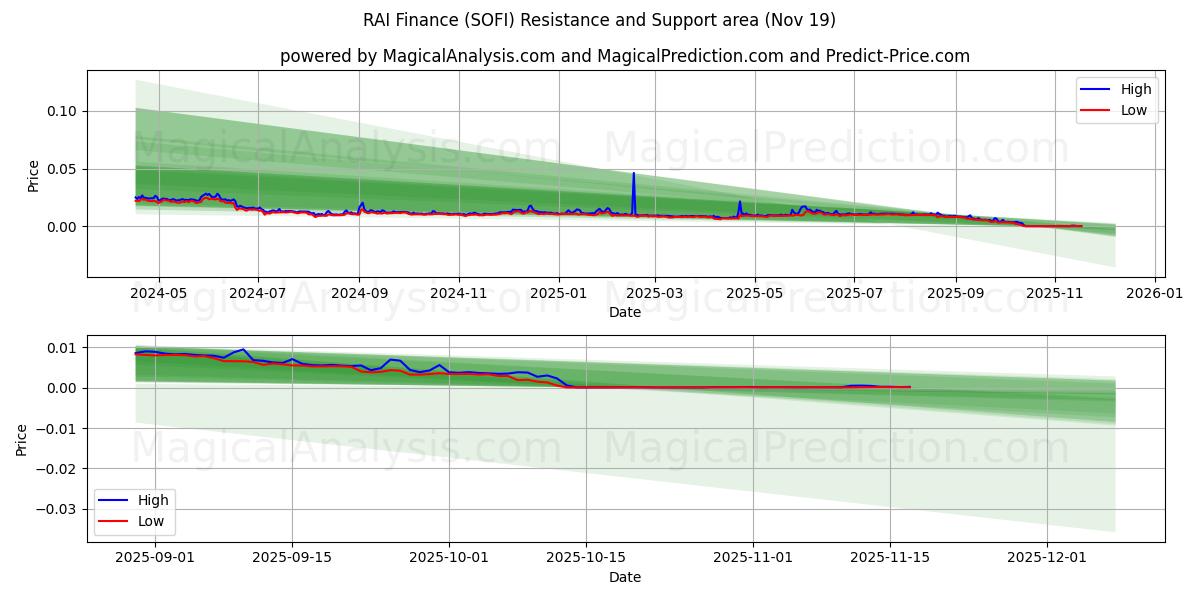This screenshot has width=1200, height=600.
Task: Click the 0.05 gridline label on top chart
Action: click(64, 168)
